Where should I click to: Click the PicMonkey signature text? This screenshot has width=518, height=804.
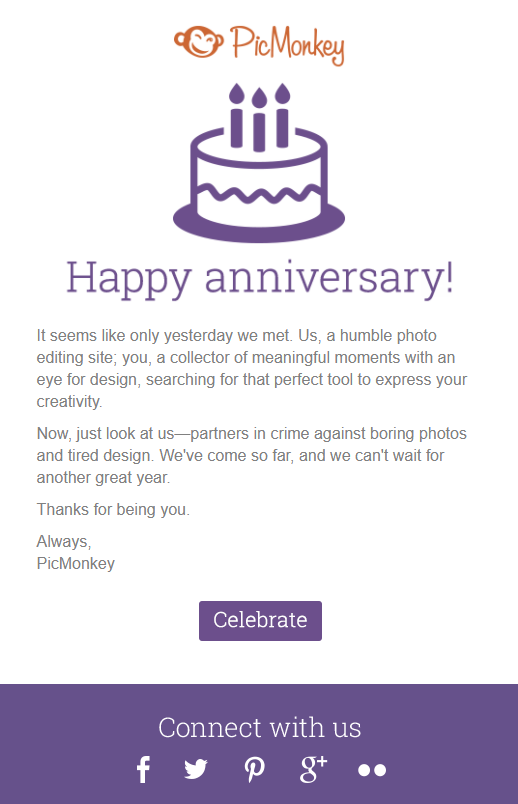pos(76,564)
